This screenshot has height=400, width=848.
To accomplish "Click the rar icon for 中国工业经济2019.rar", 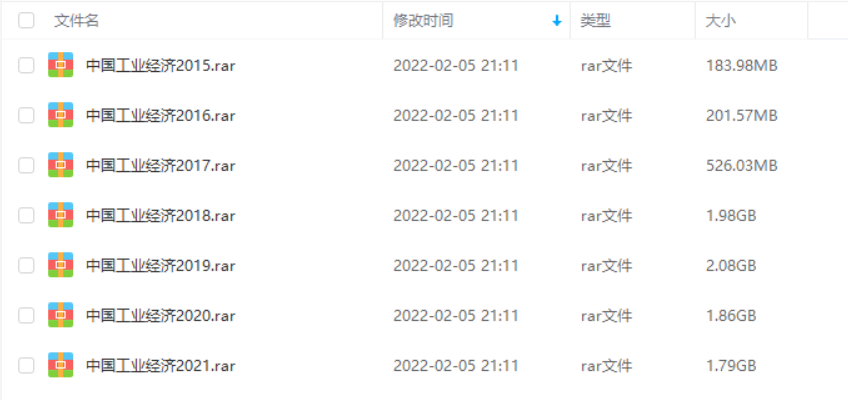I will tap(60, 265).
